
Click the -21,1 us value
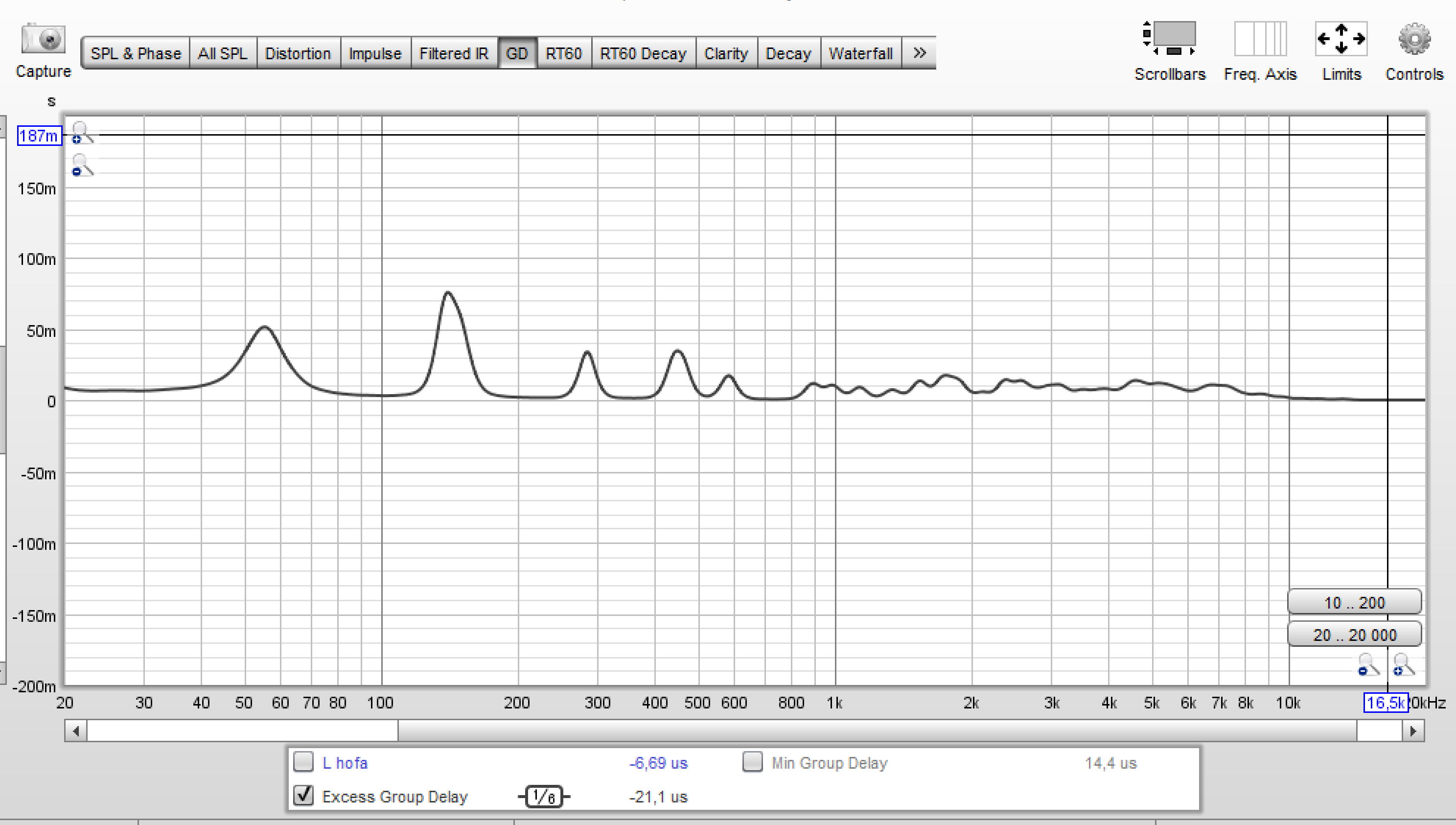(658, 797)
